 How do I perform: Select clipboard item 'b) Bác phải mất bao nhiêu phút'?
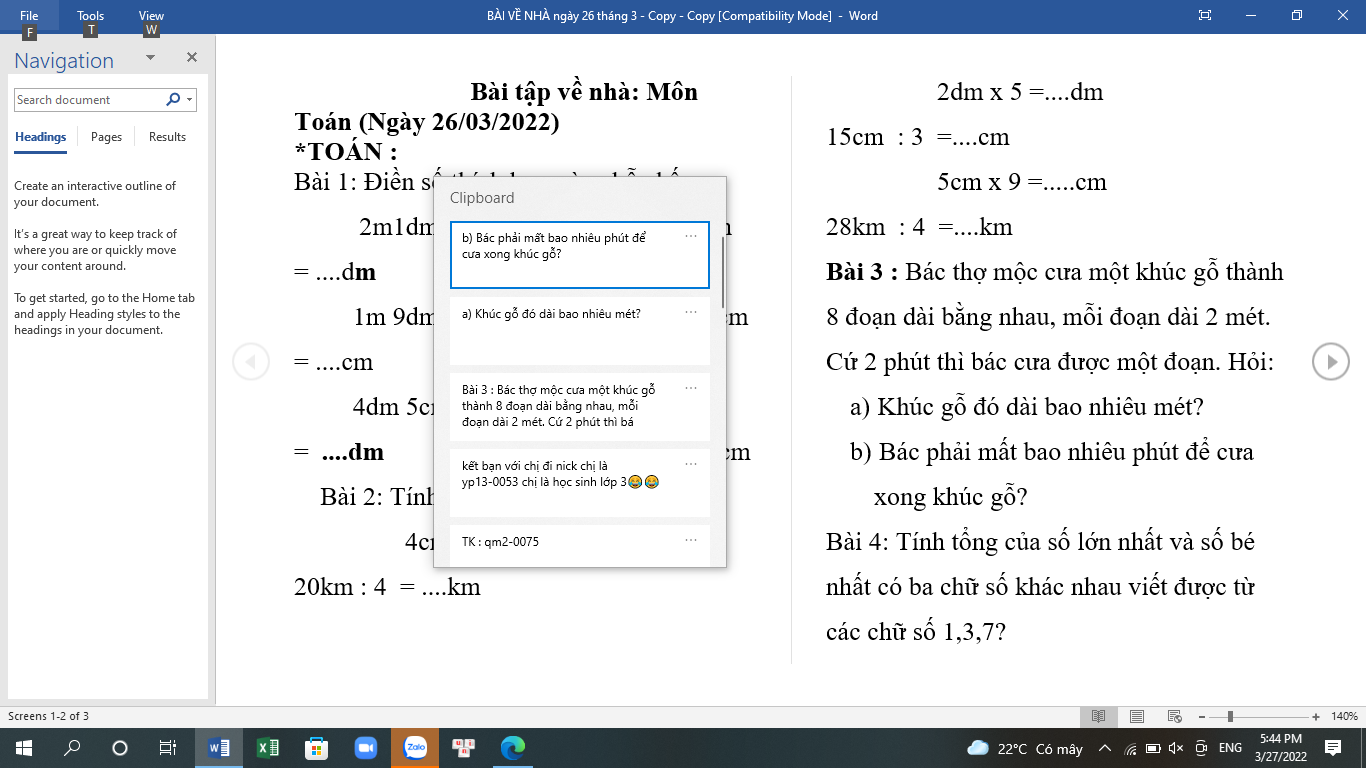579,255
